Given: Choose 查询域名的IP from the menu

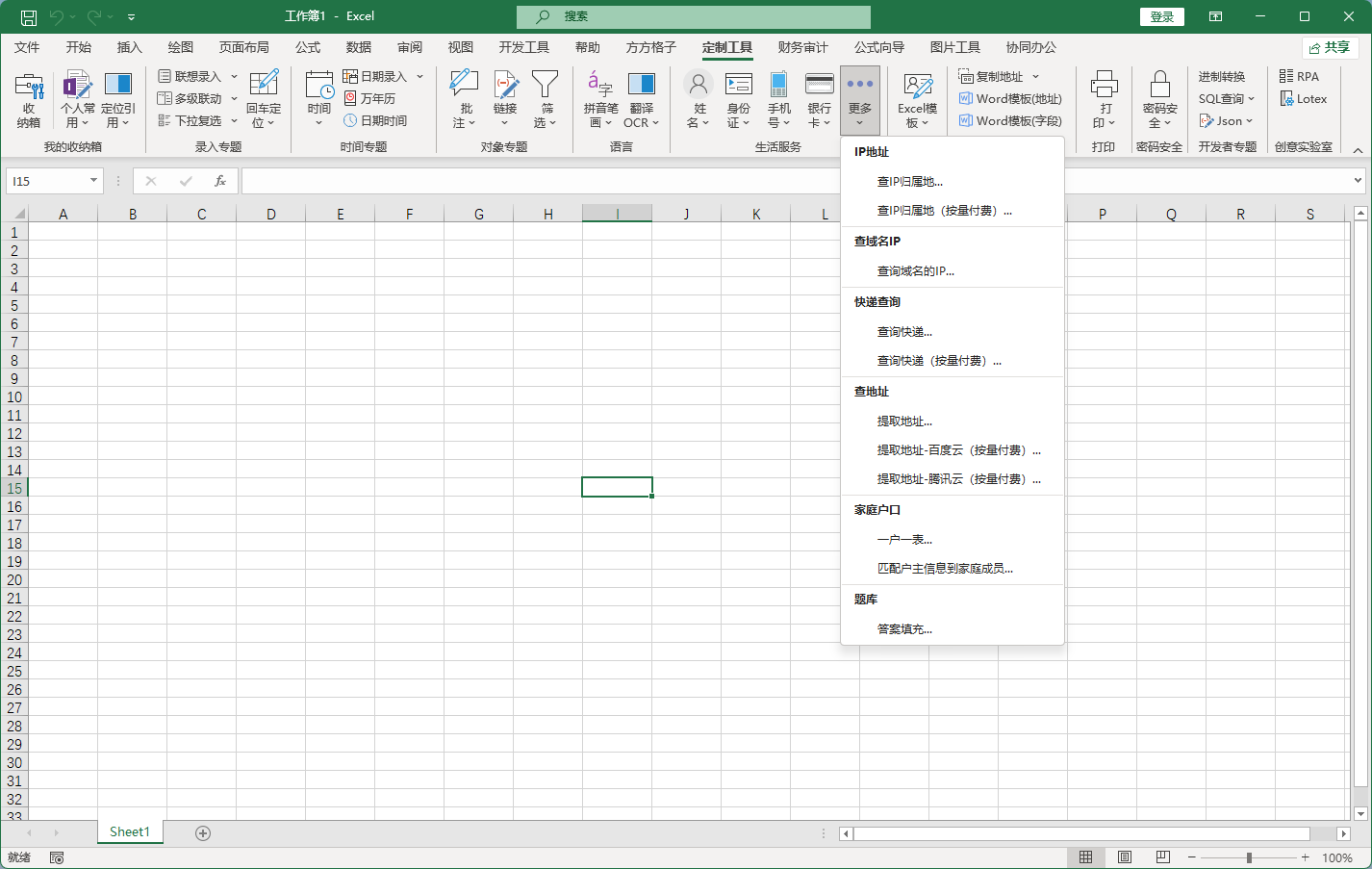Looking at the screenshot, I should [x=915, y=271].
